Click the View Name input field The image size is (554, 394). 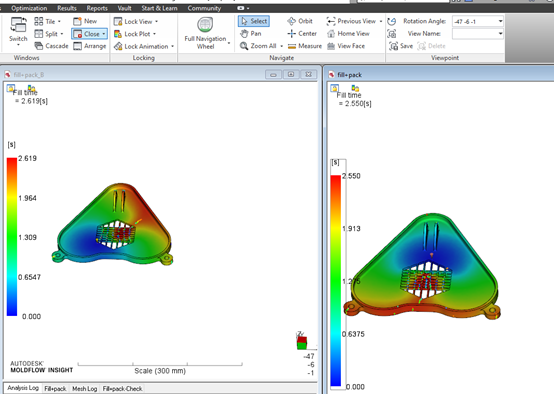[x=475, y=34]
